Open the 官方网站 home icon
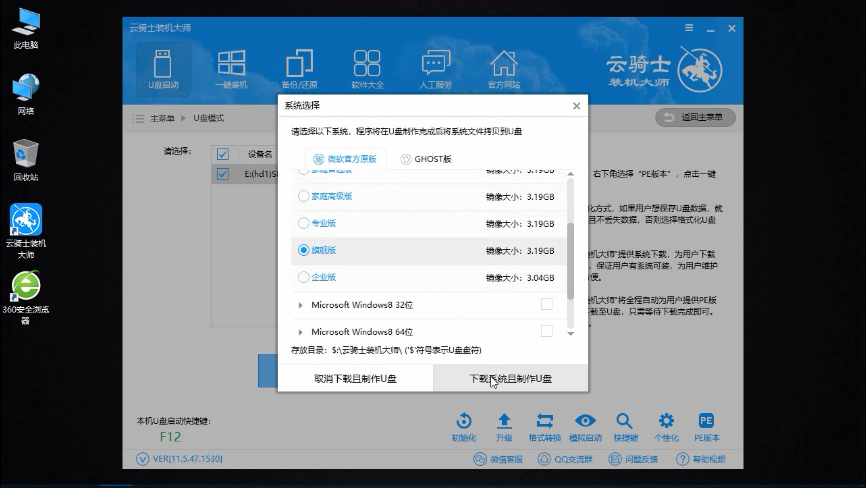866x488 pixels. (504, 69)
